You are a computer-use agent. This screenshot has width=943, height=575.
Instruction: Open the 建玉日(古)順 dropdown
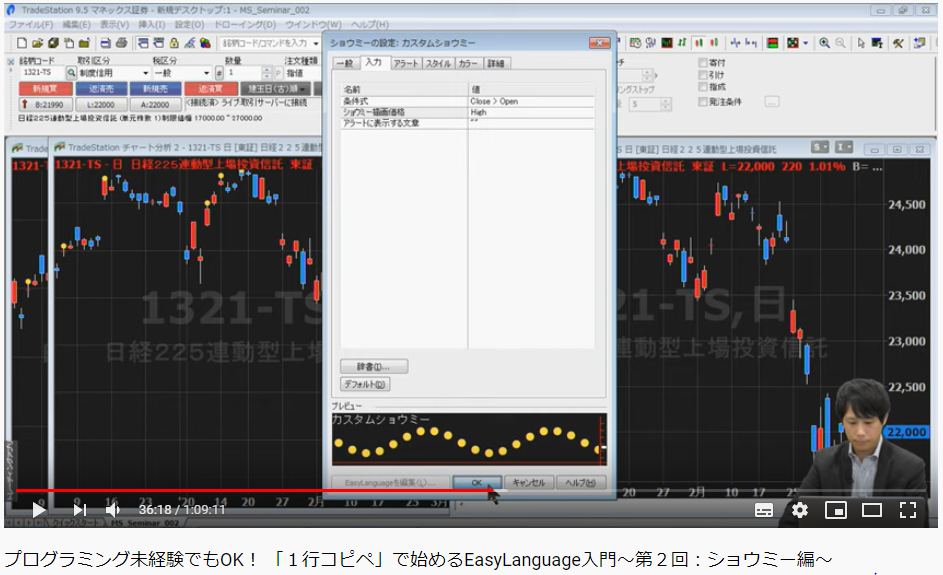[x=275, y=88]
